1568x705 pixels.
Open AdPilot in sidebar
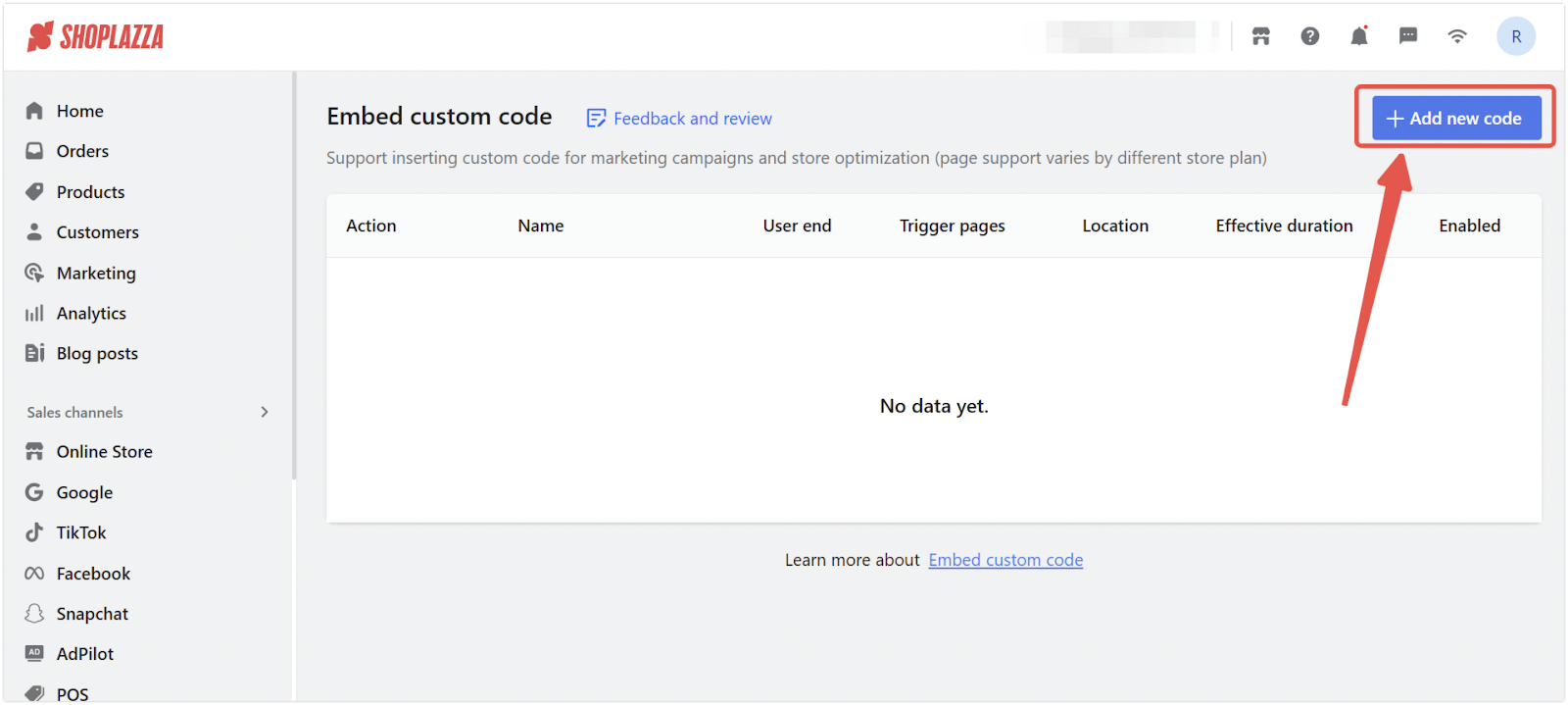(85, 654)
